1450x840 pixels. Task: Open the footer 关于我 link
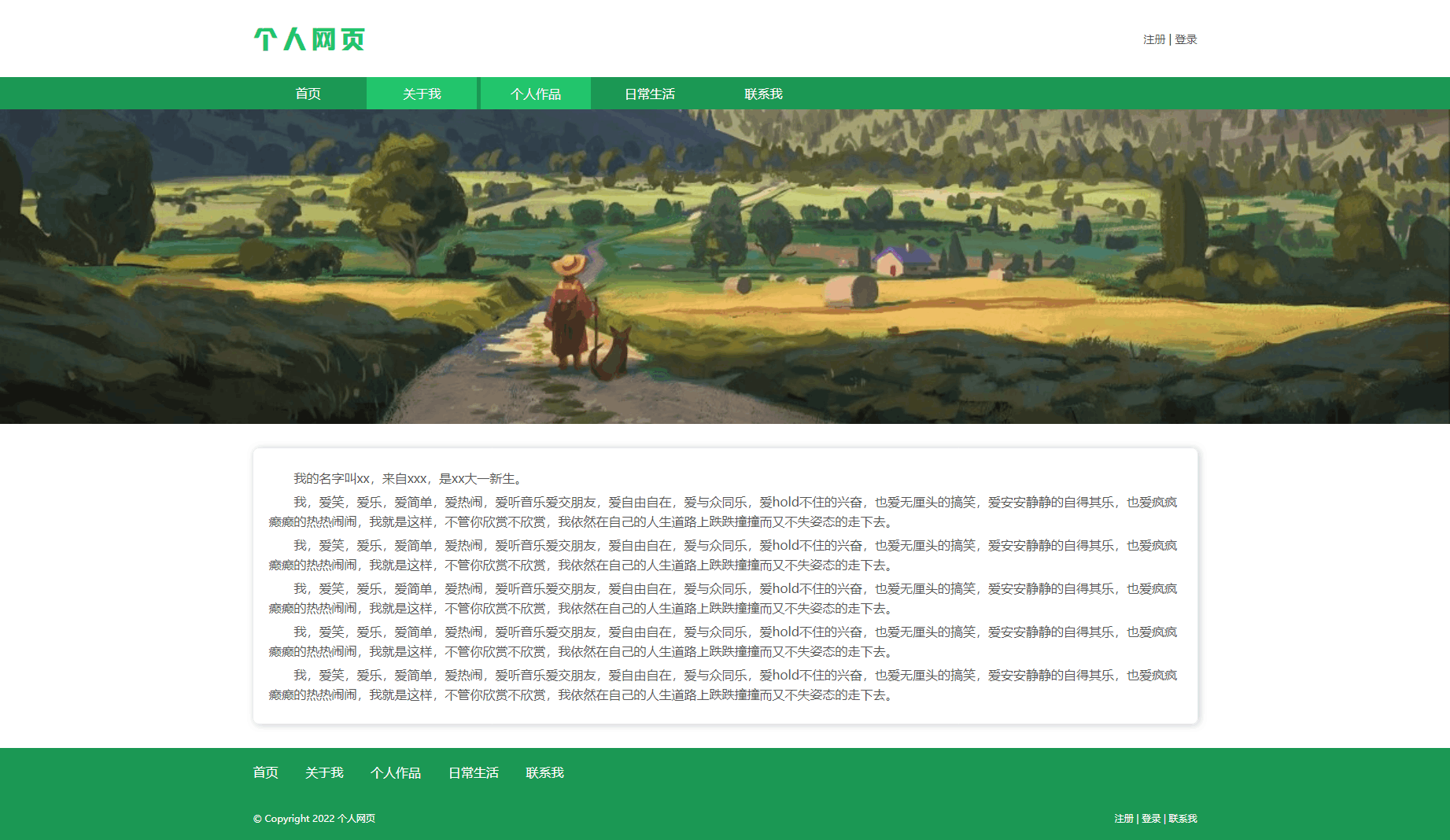[x=324, y=772]
